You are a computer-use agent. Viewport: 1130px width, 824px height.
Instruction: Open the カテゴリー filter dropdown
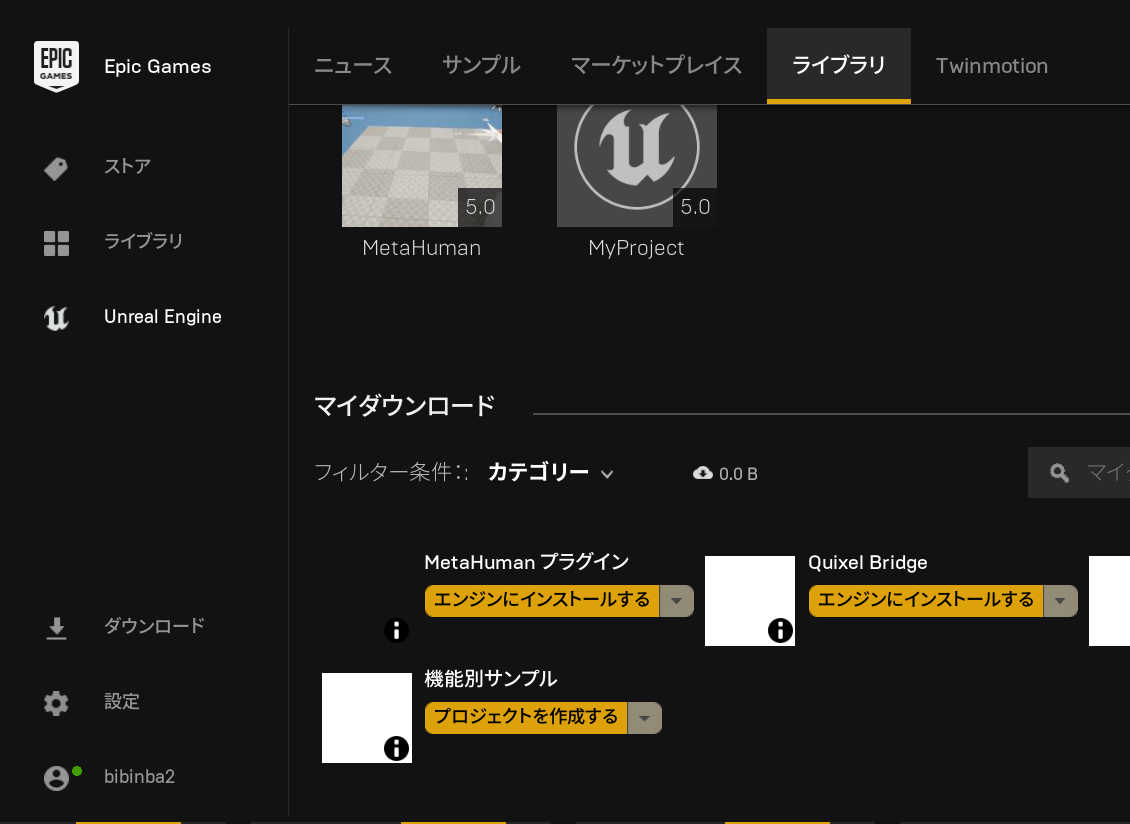(551, 473)
